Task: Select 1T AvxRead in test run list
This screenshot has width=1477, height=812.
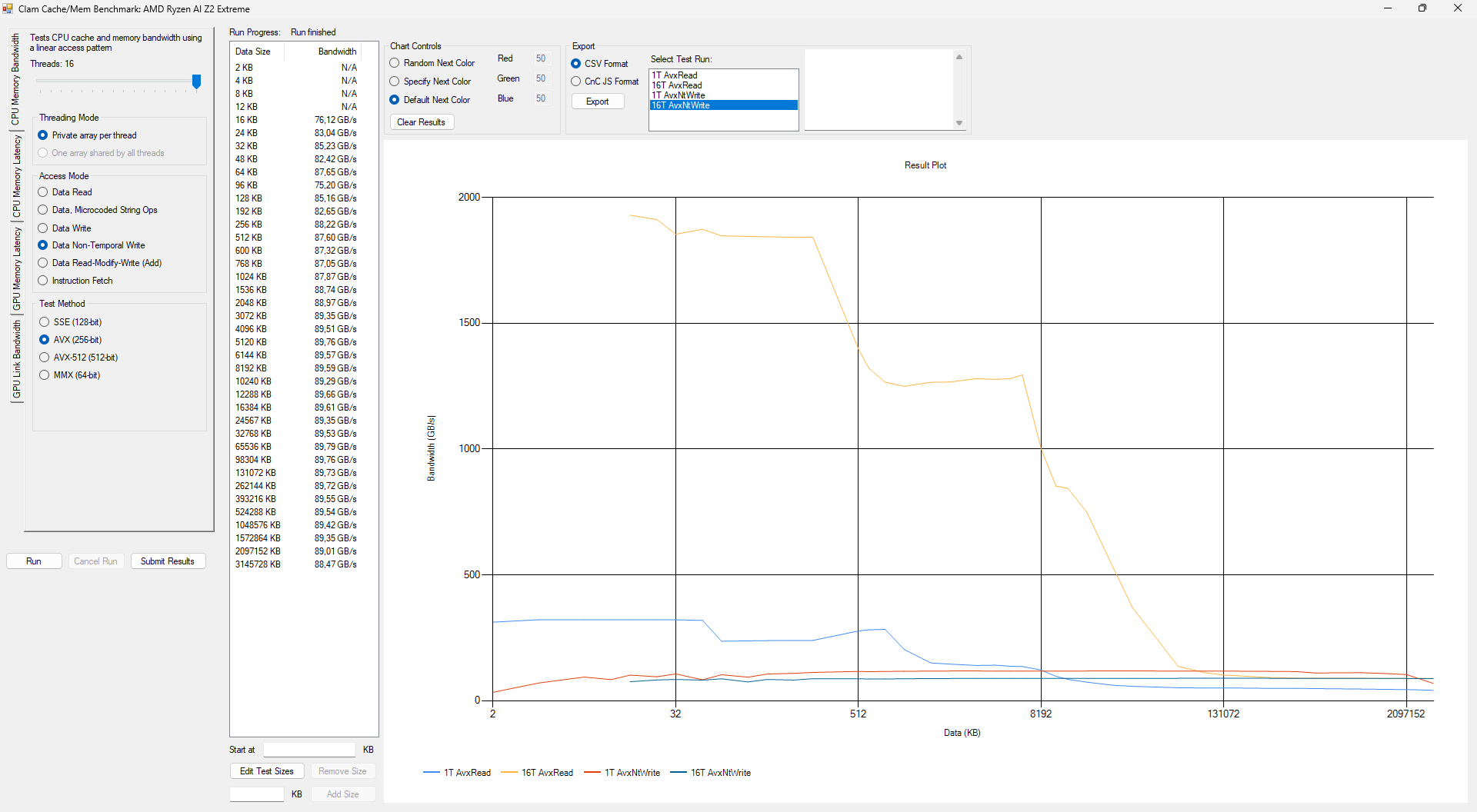Action: pos(675,75)
